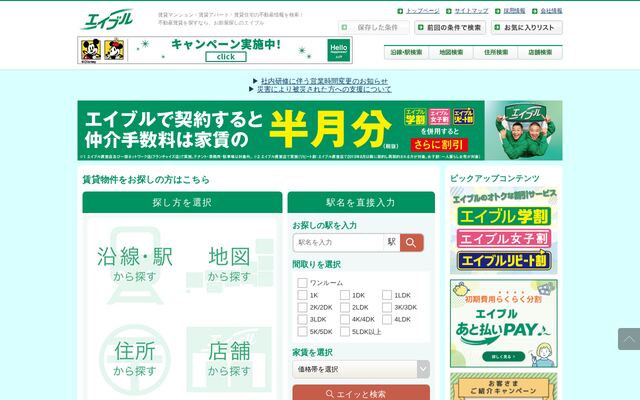Open 地図から探す map search tile

click(229, 265)
